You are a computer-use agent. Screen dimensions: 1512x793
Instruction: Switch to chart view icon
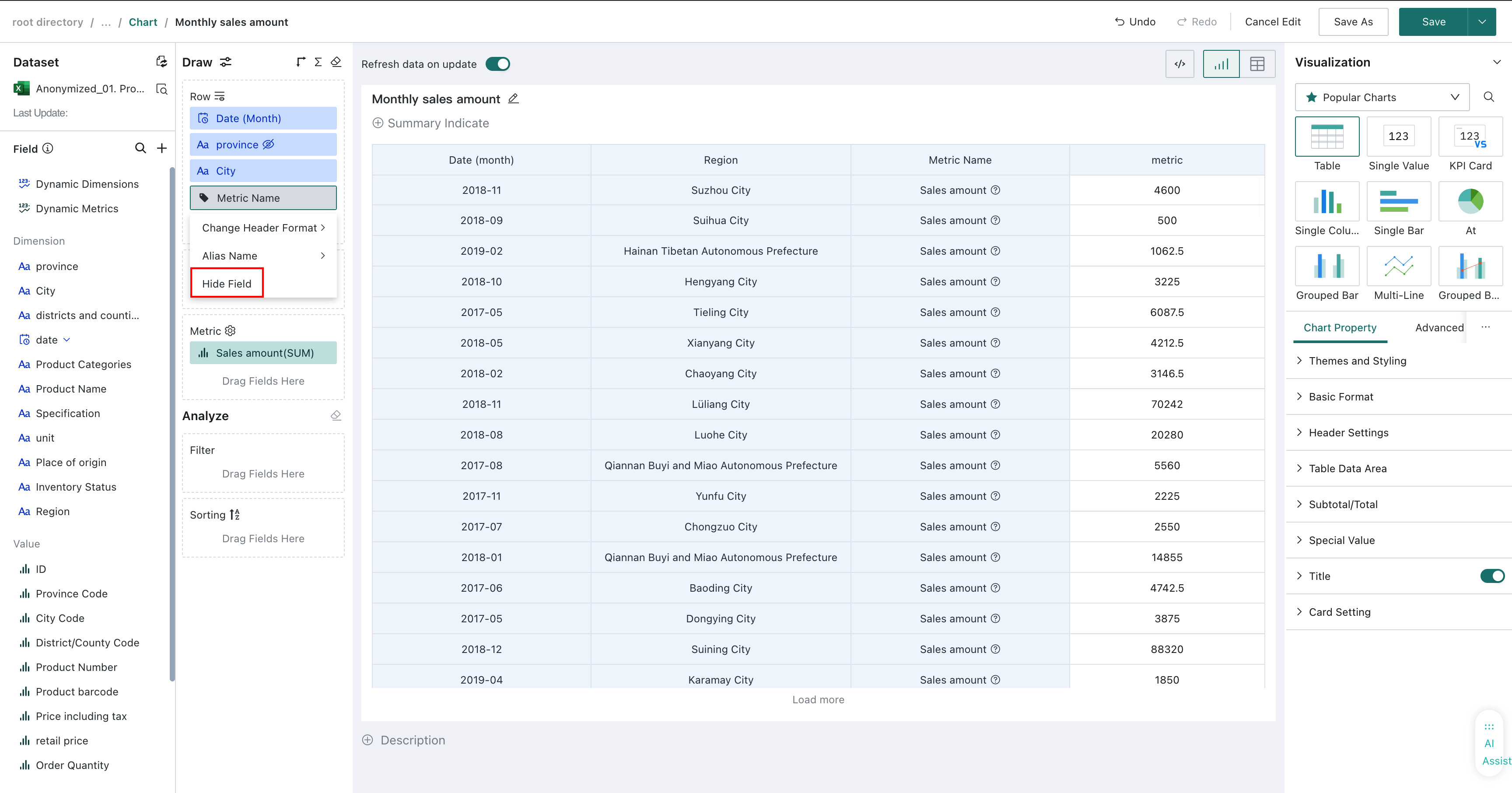[1221, 64]
